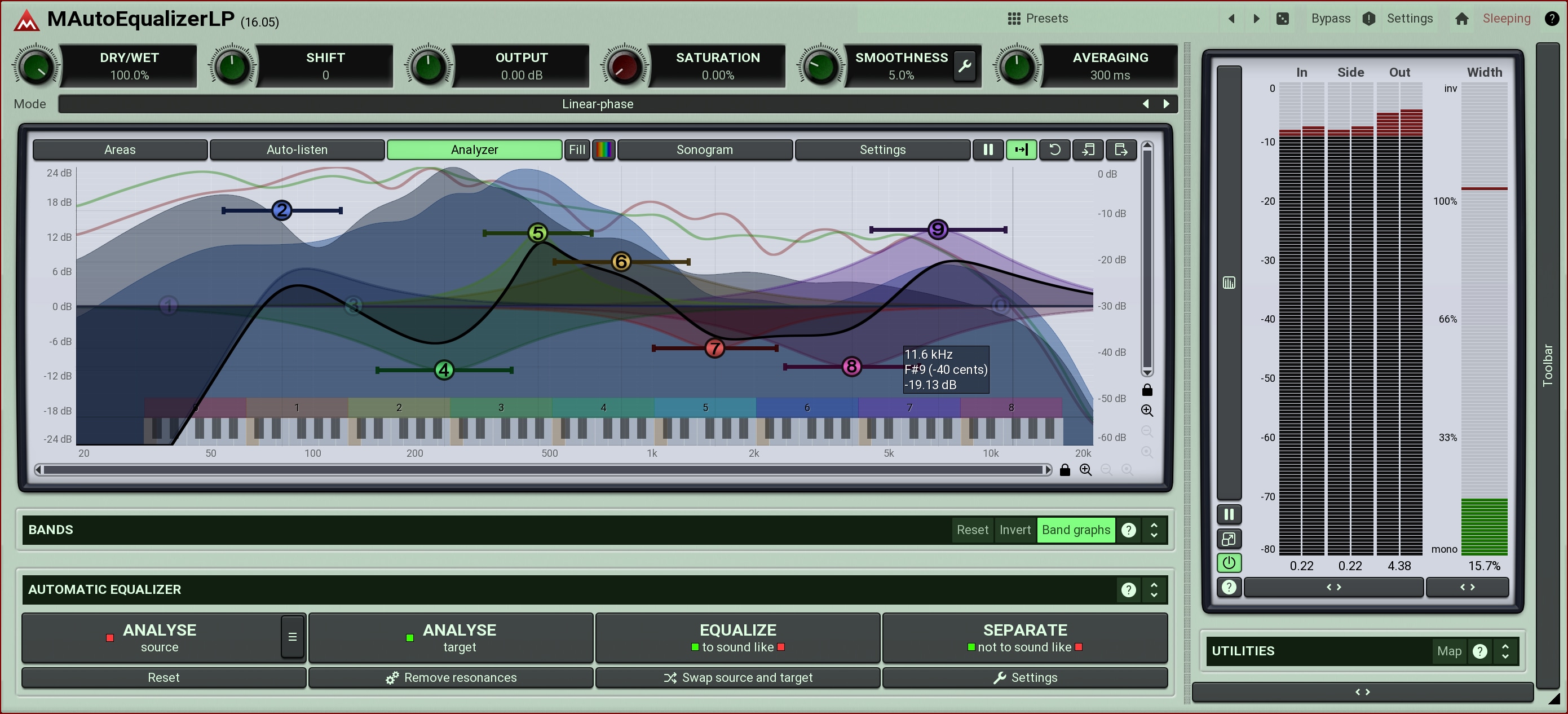Click the random preset dice icon
Image resolution: width=1568 pixels, height=714 pixels.
(x=1283, y=18)
